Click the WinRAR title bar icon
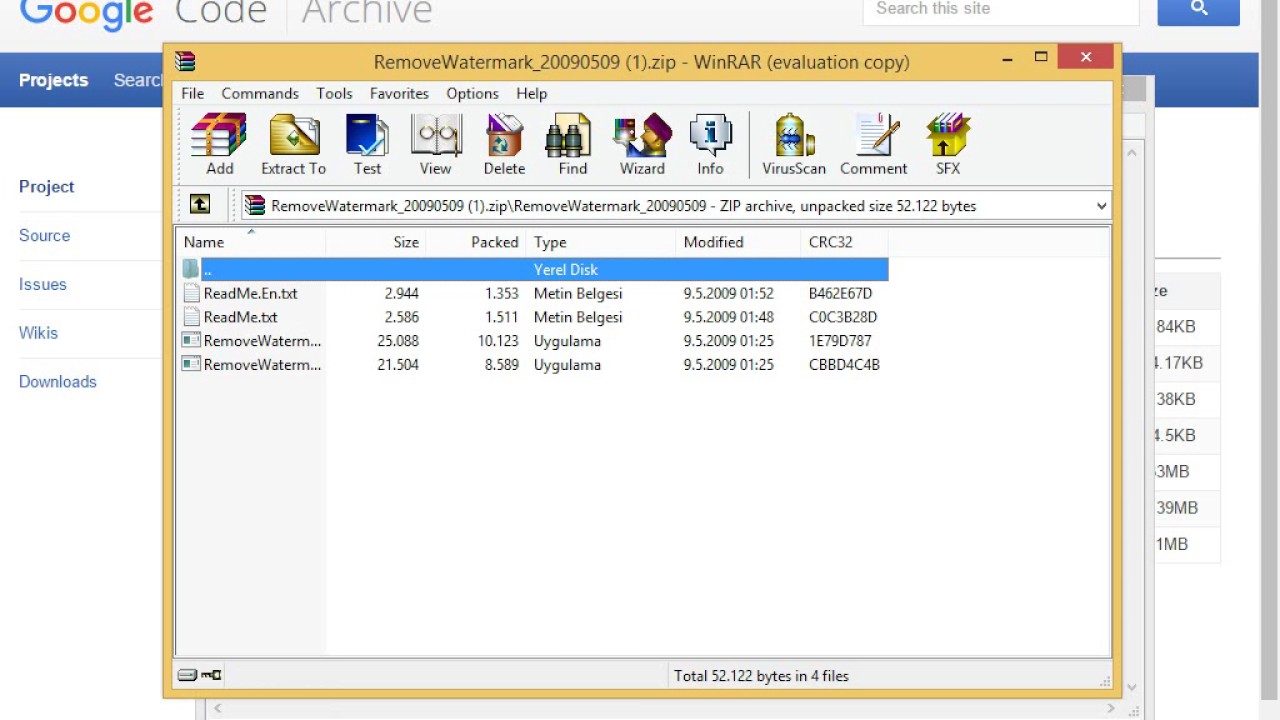This screenshot has height=720, width=1280. click(185, 61)
